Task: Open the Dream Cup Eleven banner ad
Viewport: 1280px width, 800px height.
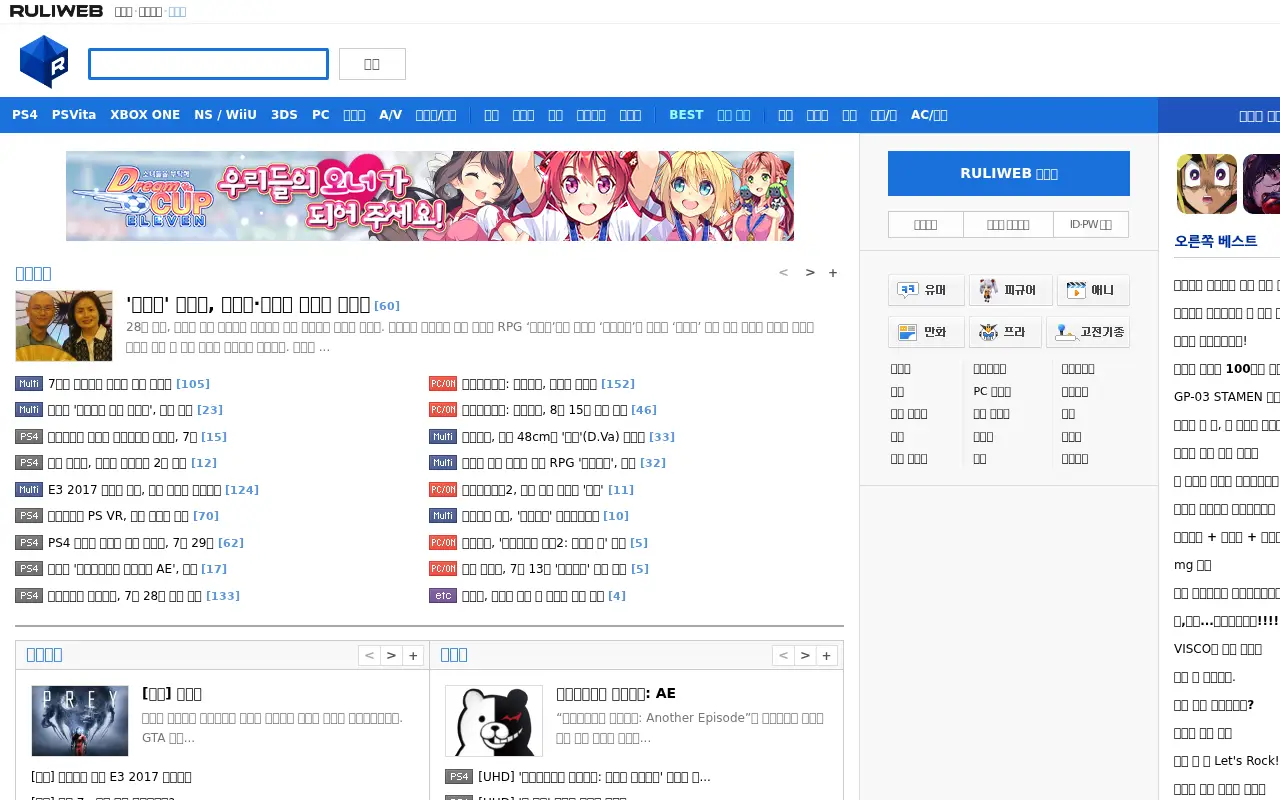Action: [430, 196]
